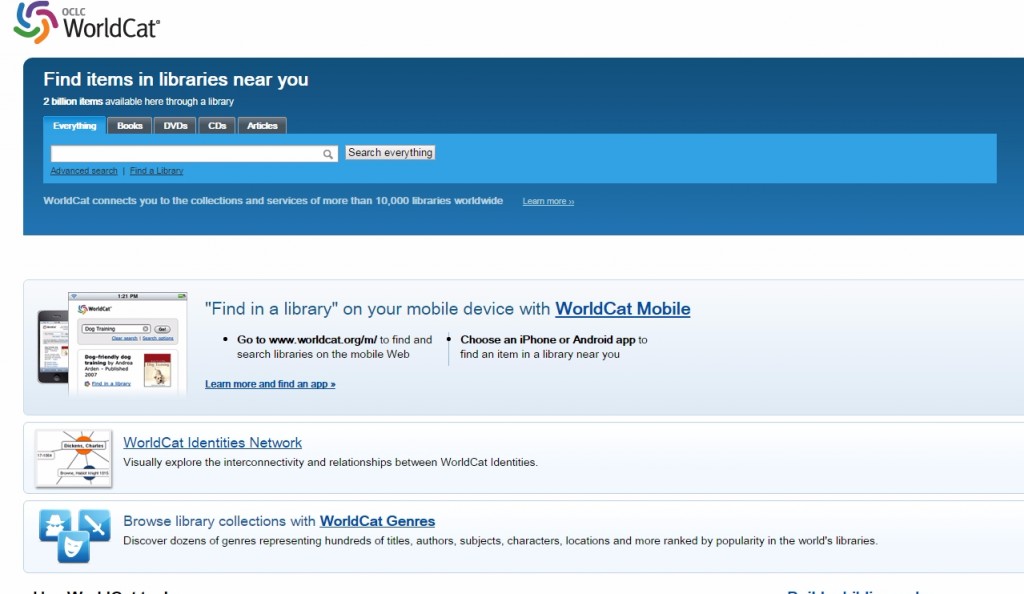Click 'Choose an iPhone or Android app' text
The width and height of the screenshot is (1024, 594).
[x=547, y=339]
